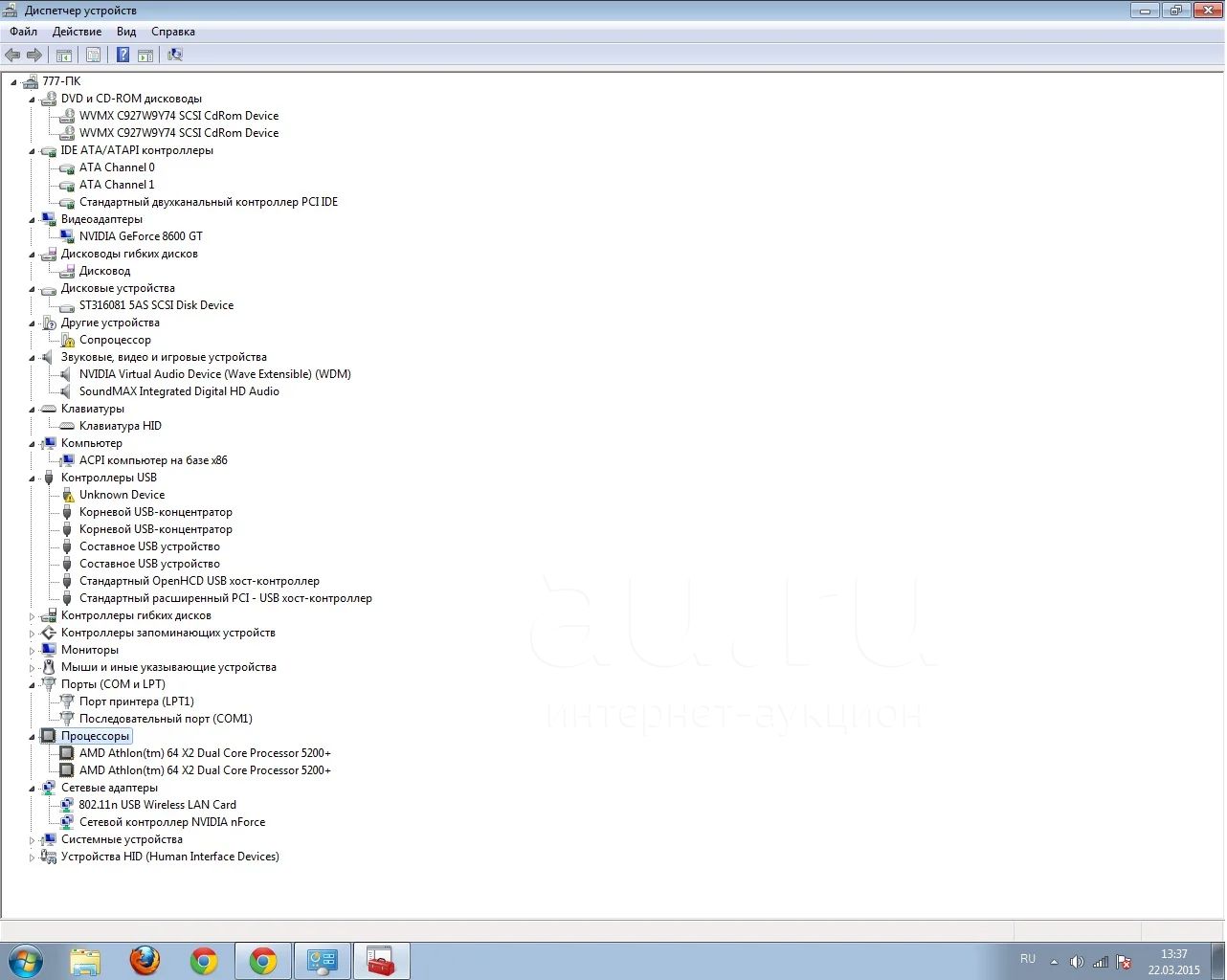Open the Вид menu
Image resolution: width=1227 pixels, height=980 pixels.
point(126,32)
